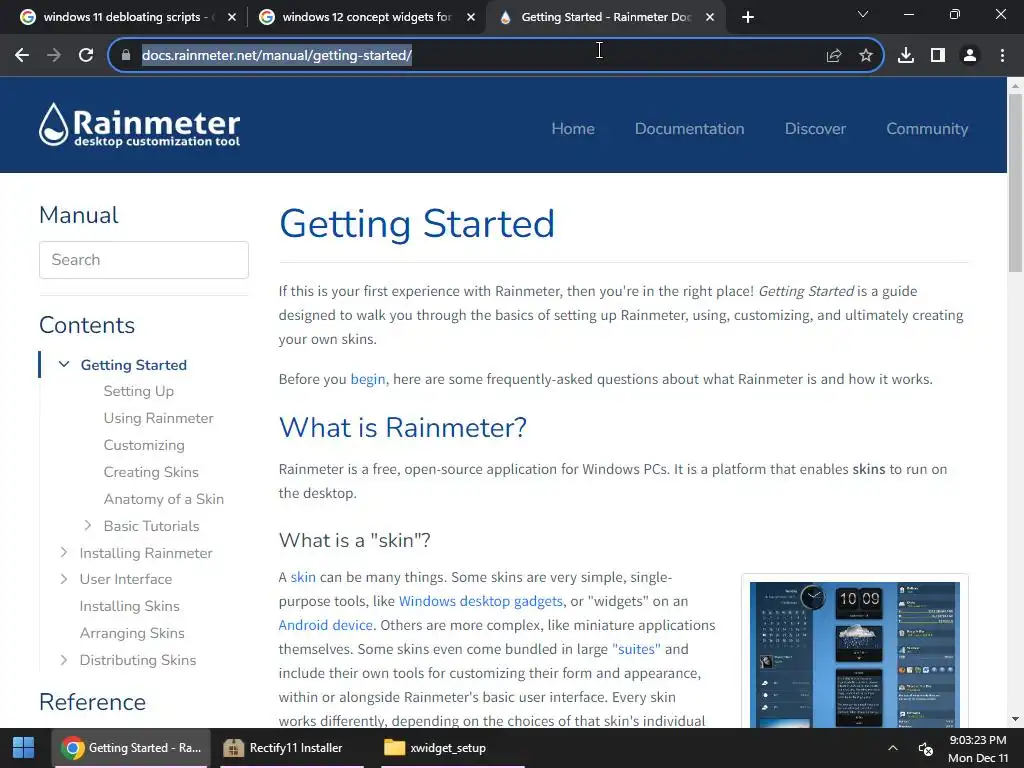Click the lock icon in address bar

(126, 56)
